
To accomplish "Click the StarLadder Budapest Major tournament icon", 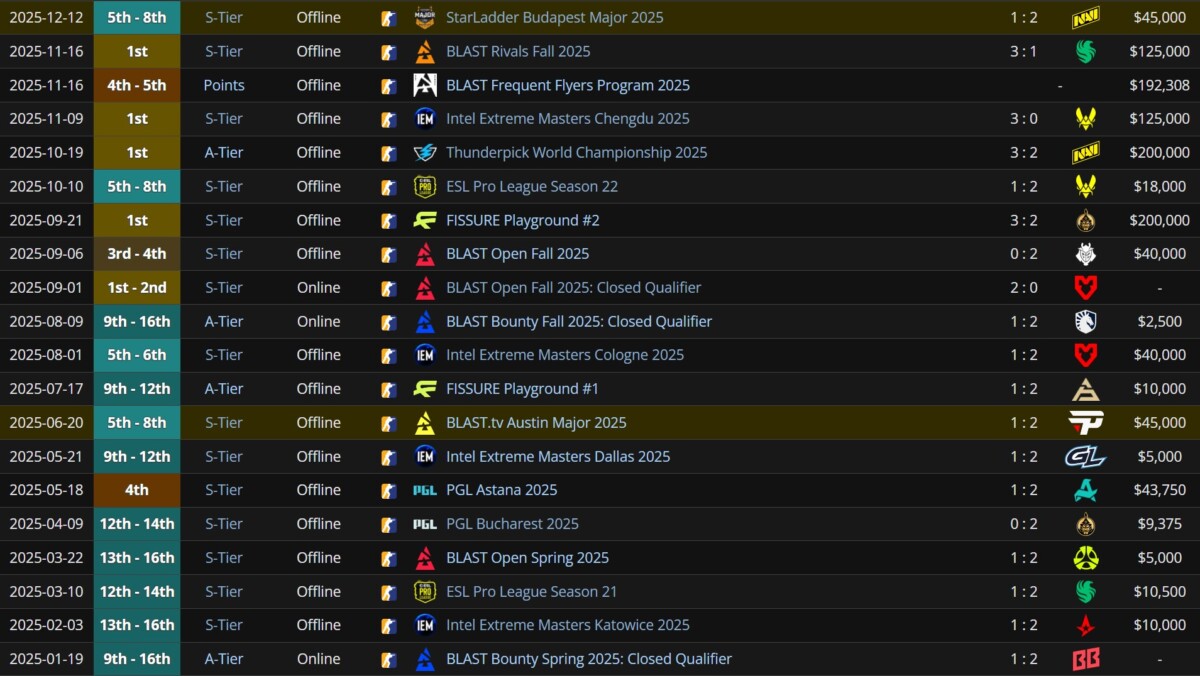I will pyautogui.click(x=425, y=18).
